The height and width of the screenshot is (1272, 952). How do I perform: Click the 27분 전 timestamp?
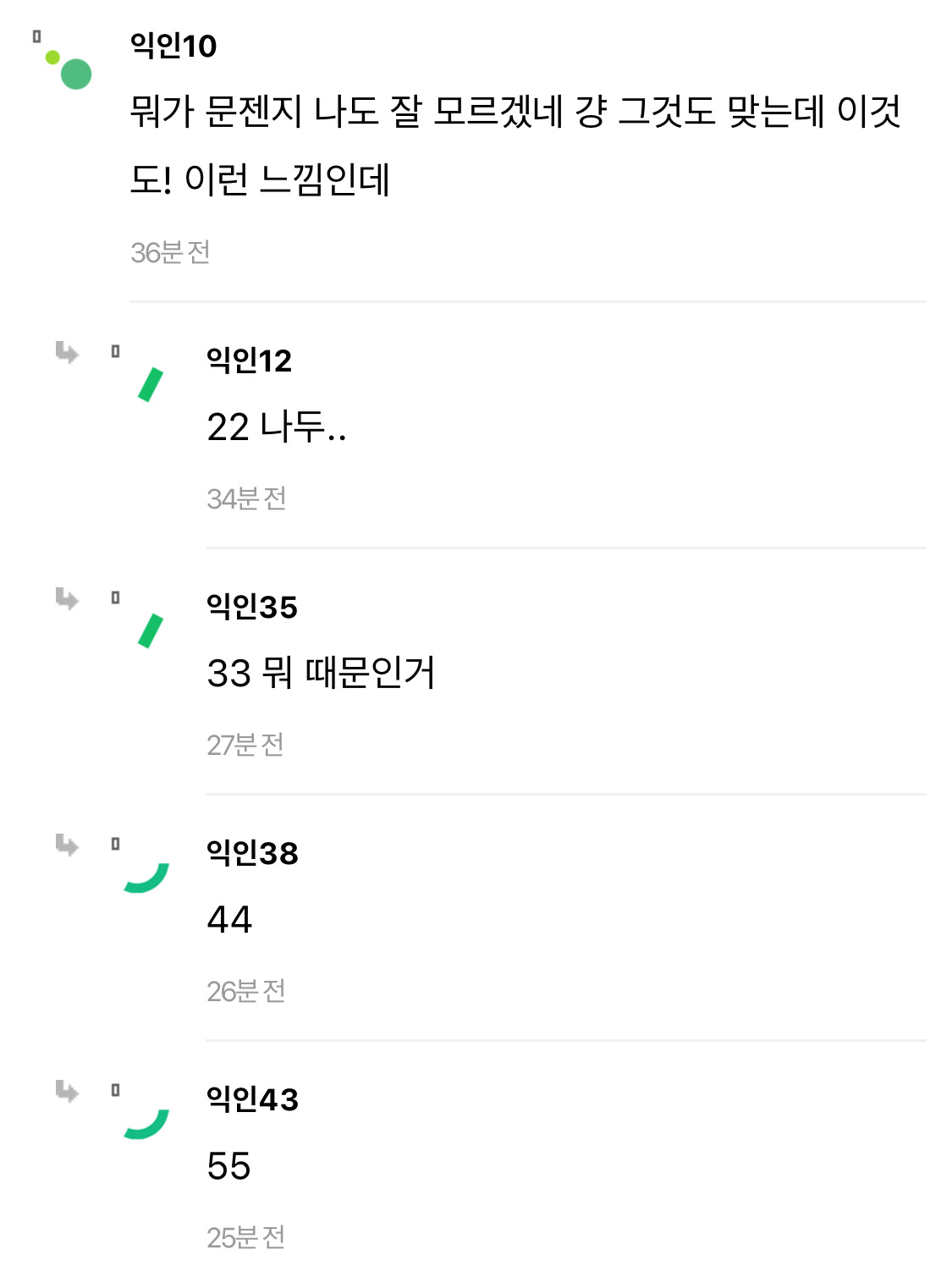[245, 745]
